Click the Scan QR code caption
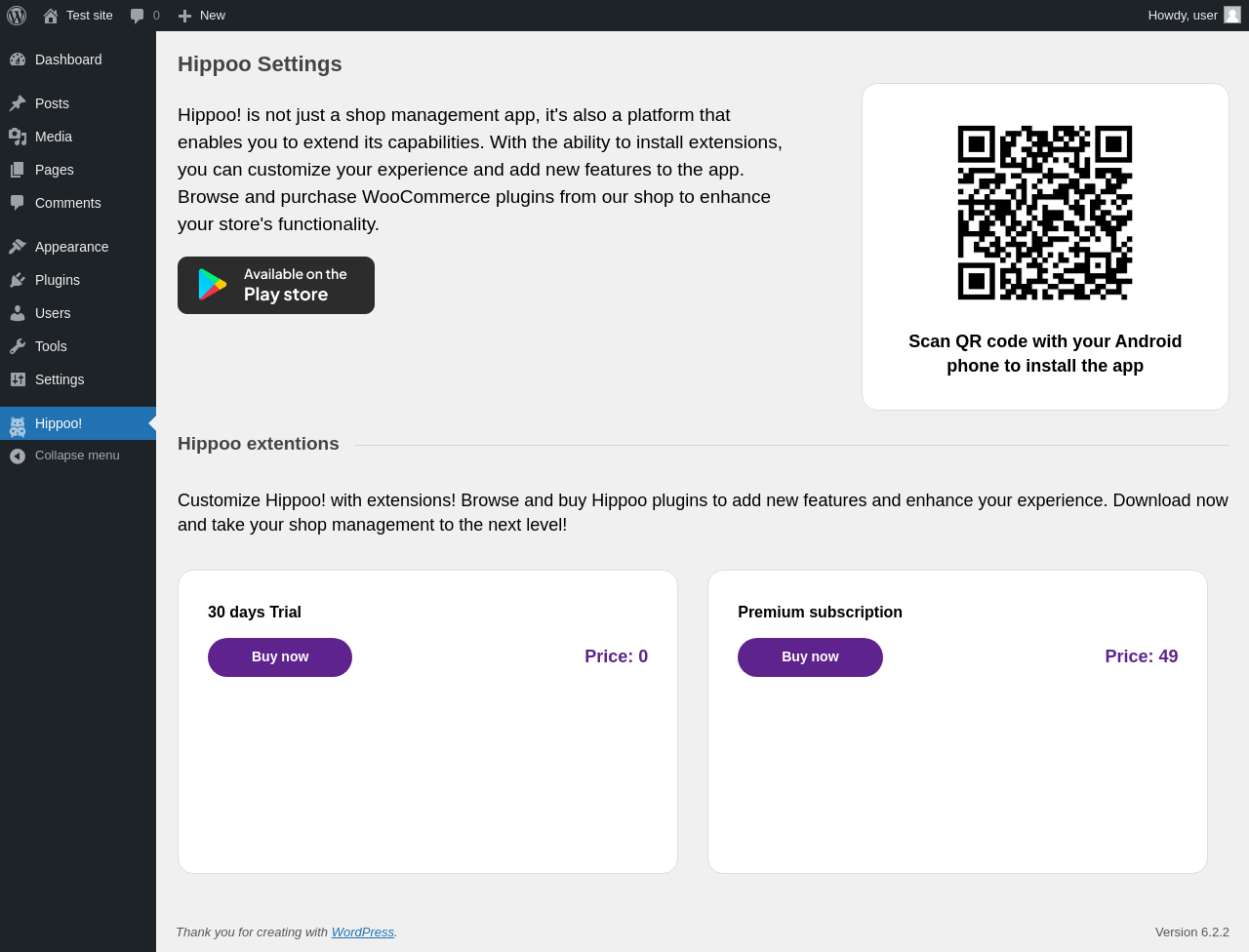 (x=1045, y=354)
